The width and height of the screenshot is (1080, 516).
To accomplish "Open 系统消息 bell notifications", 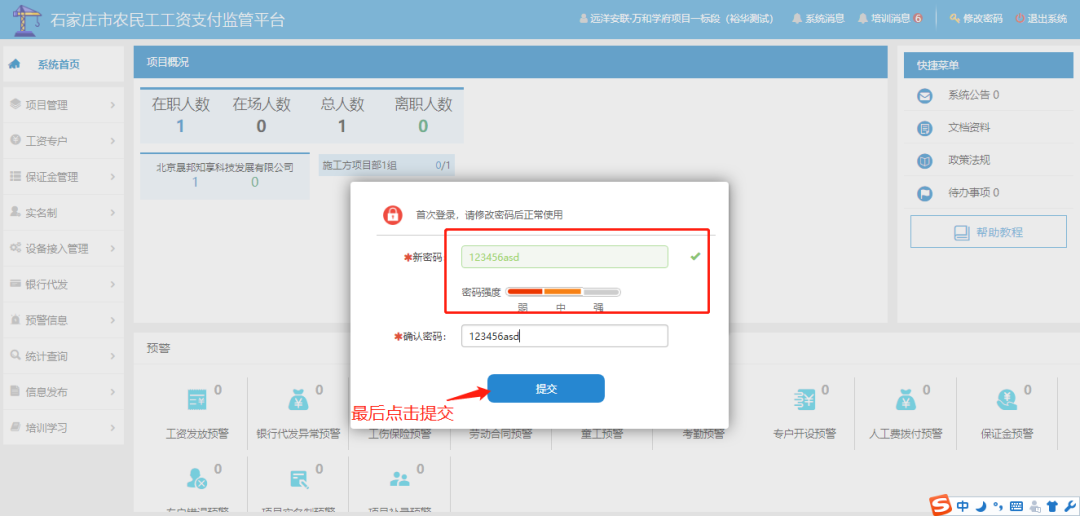I will (818, 19).
